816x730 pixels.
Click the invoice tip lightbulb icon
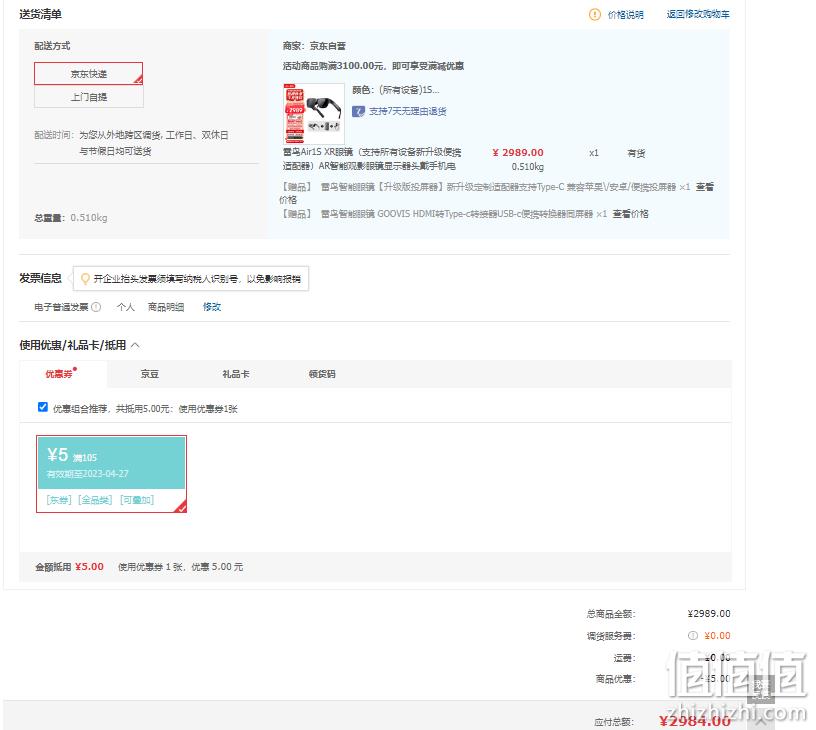(85, 279)
